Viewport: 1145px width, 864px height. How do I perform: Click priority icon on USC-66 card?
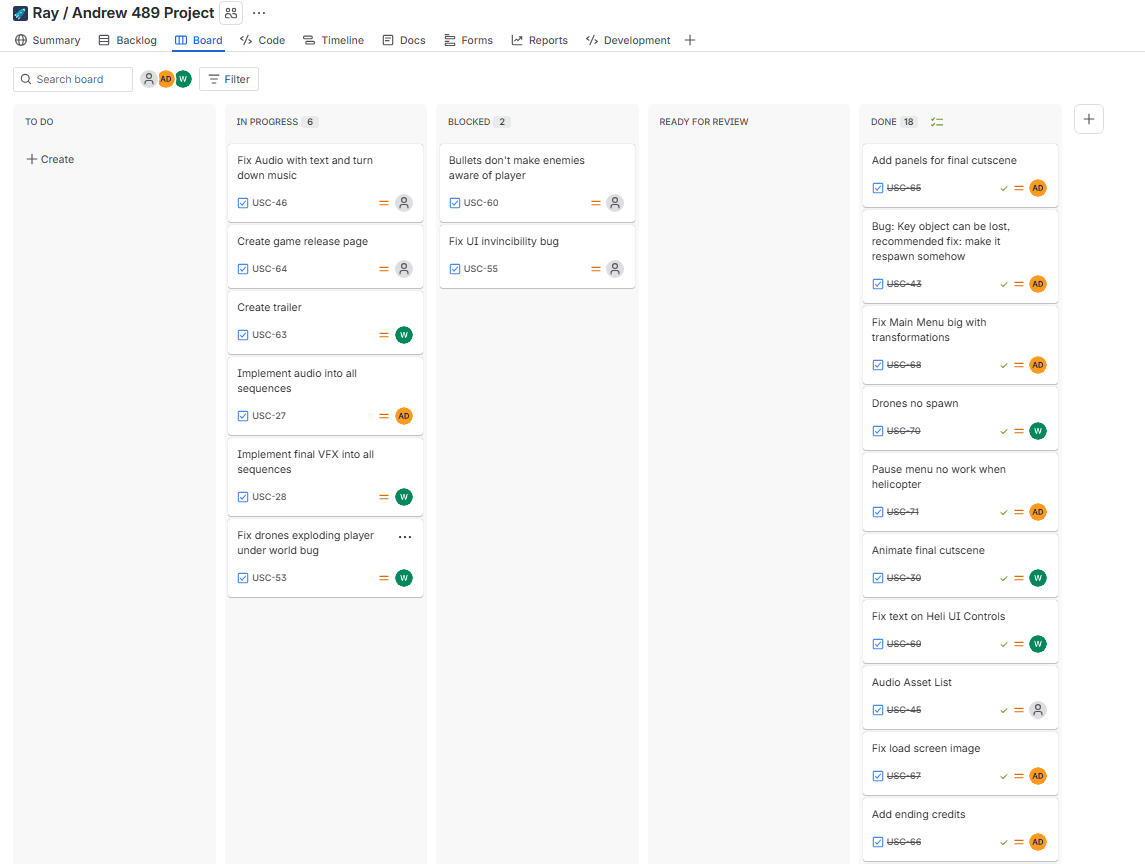pos(1019,842)
